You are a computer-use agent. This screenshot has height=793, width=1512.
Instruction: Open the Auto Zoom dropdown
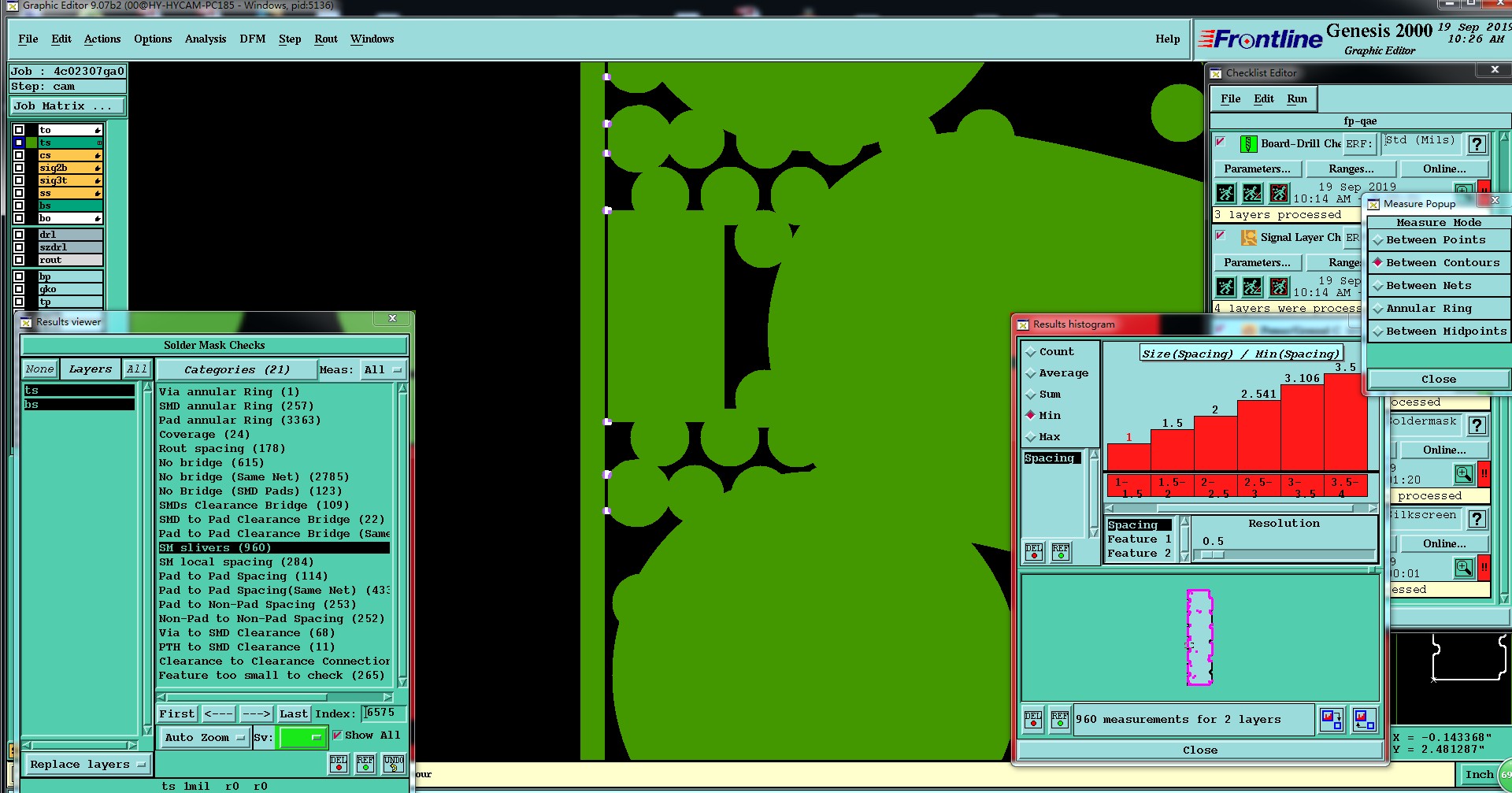(x=204, y=738)
